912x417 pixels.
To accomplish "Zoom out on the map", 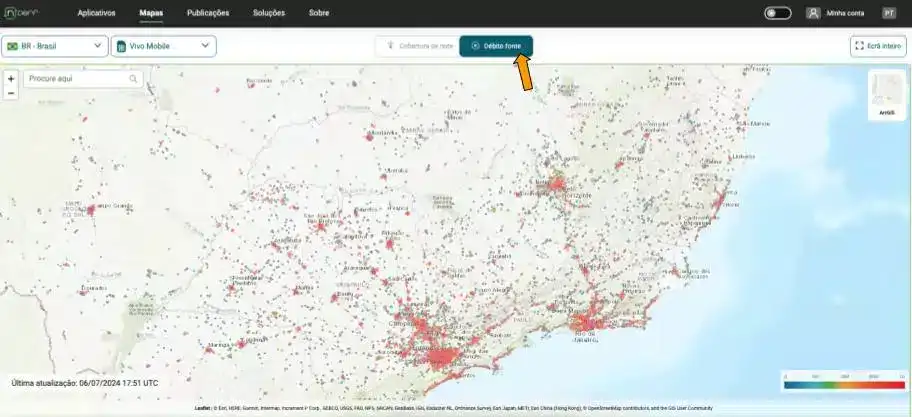I will coord(10,93).
